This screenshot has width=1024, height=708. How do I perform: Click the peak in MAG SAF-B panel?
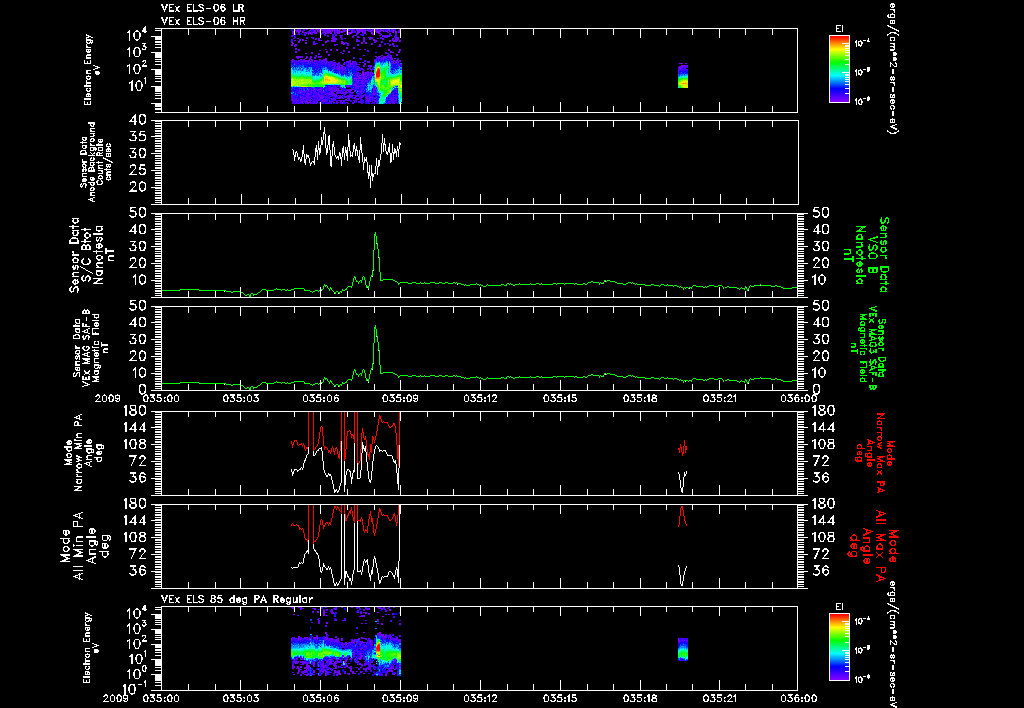tap(376, 327)
